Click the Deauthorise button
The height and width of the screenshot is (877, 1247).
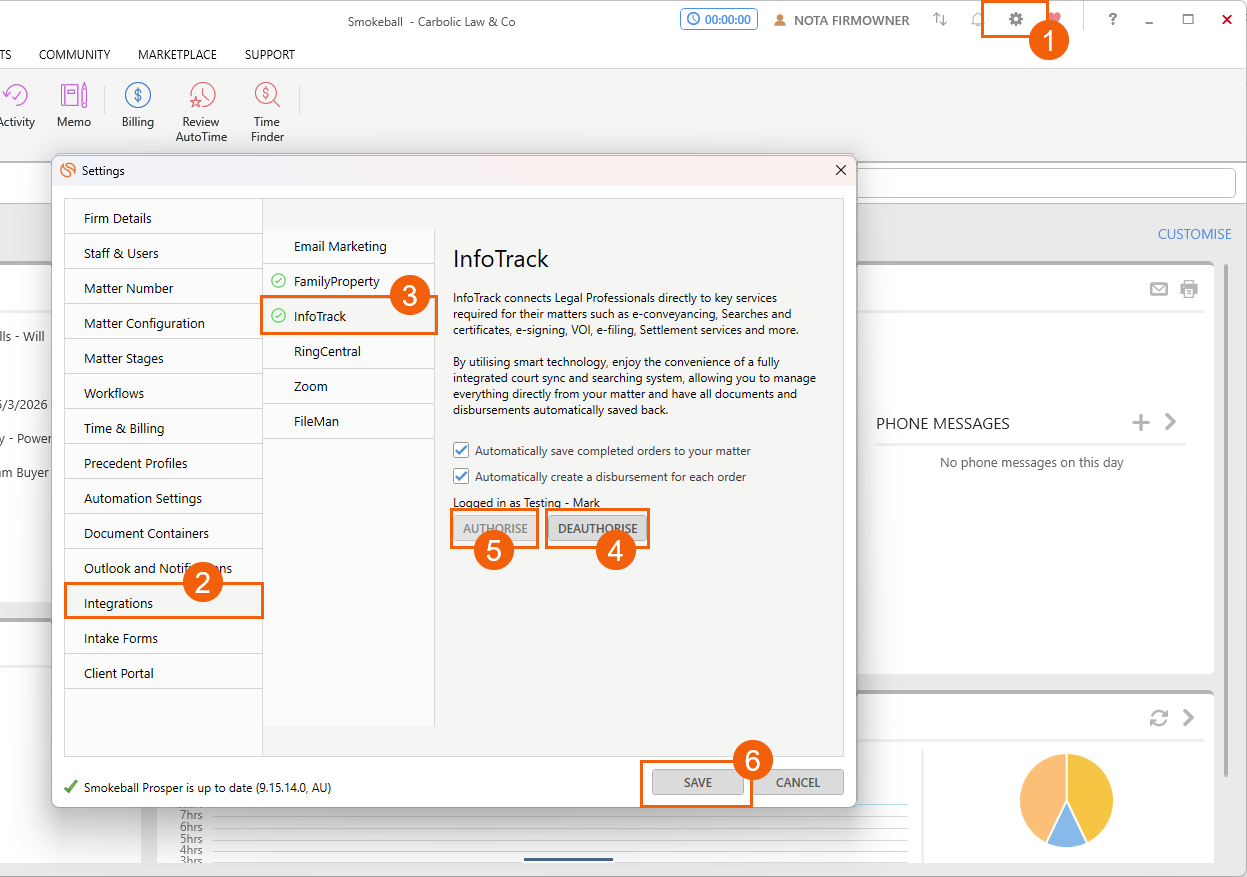(x=597, y=528)
